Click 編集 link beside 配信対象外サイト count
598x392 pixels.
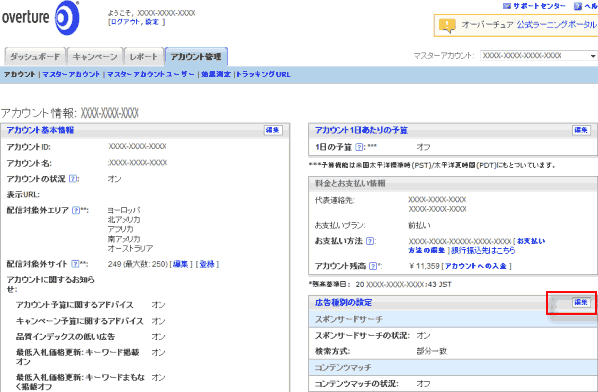pos(181,264)
